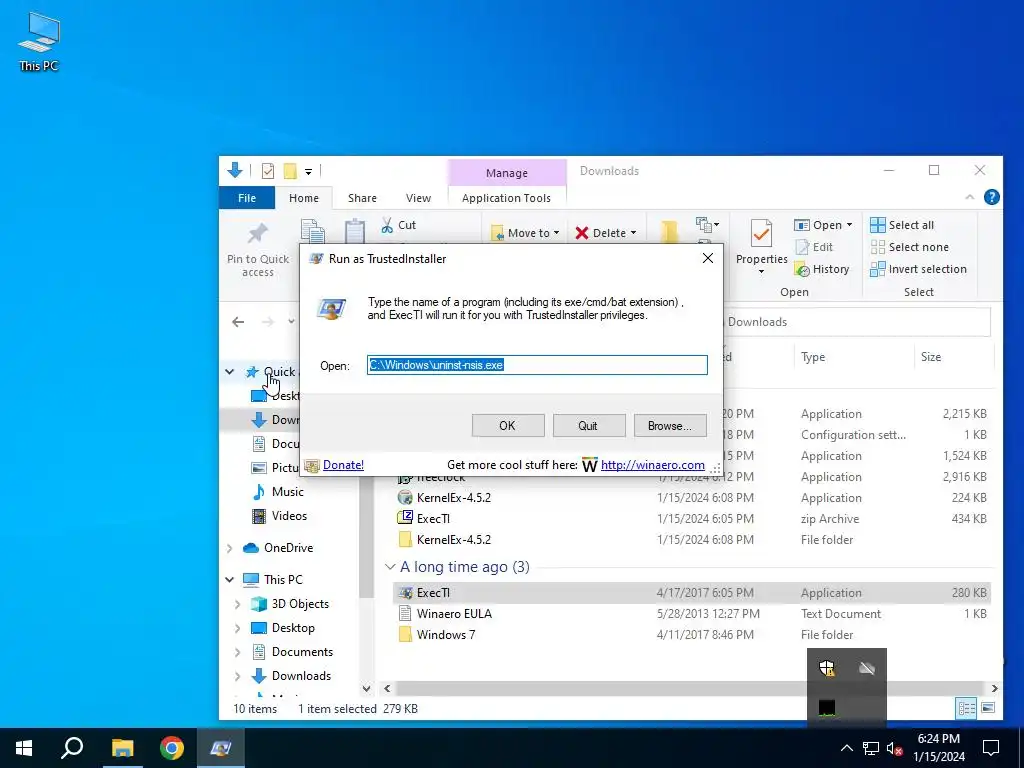Click the OneDrive cloud tray icon
The image size is (1024, 768).
867,668
